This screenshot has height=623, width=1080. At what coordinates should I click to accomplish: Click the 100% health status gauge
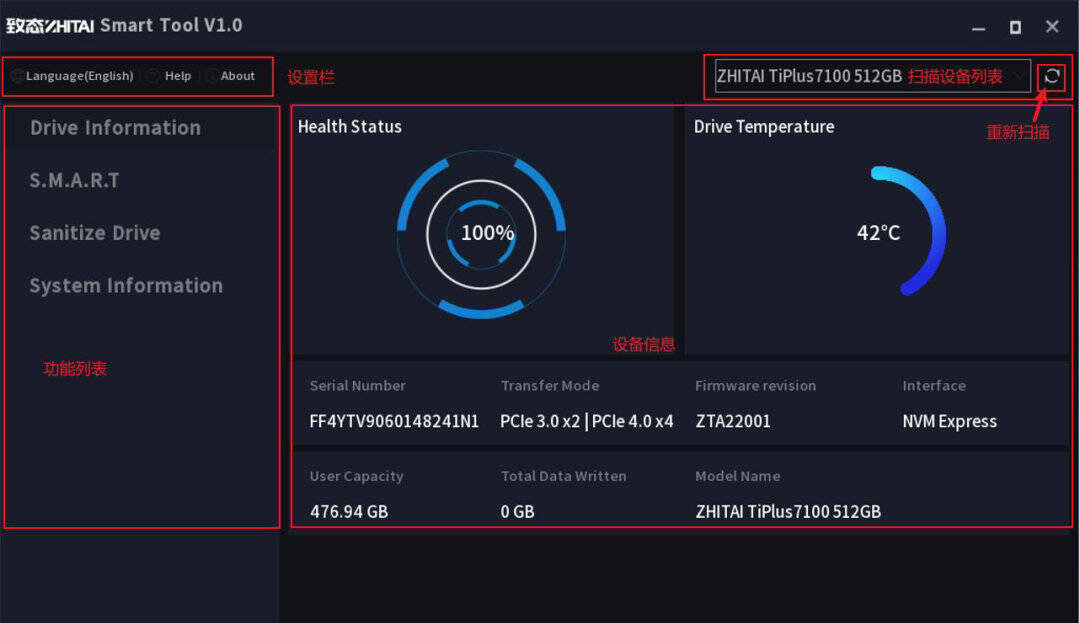(x=481, y=234)
